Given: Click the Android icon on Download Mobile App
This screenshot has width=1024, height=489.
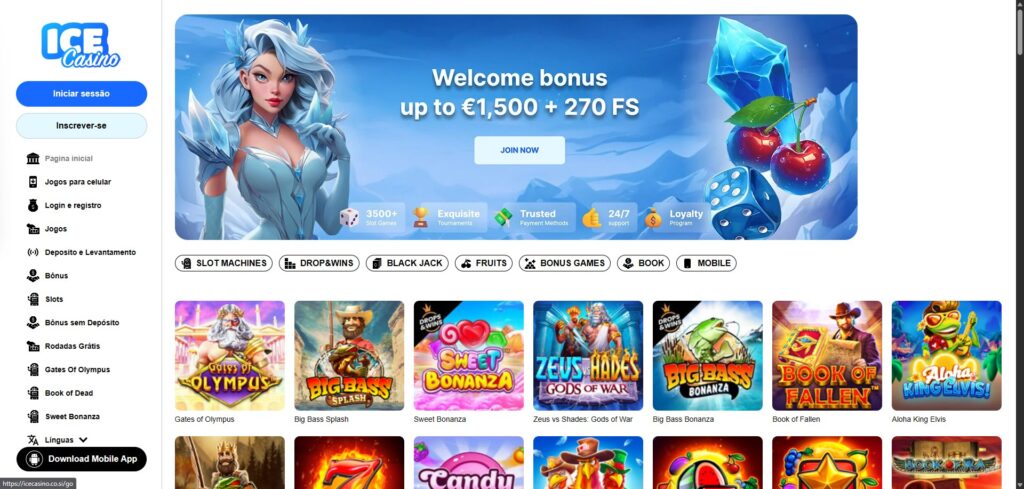Looking at the screenshot, I should pos(33,459).
